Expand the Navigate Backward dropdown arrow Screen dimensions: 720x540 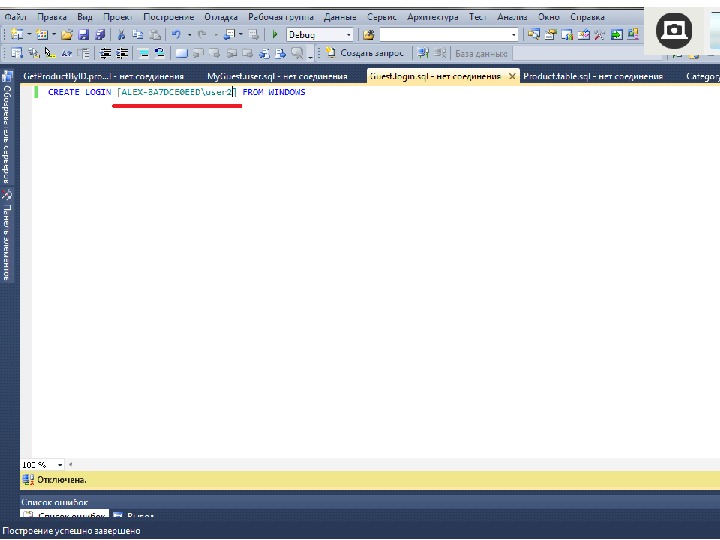[241, 34]
